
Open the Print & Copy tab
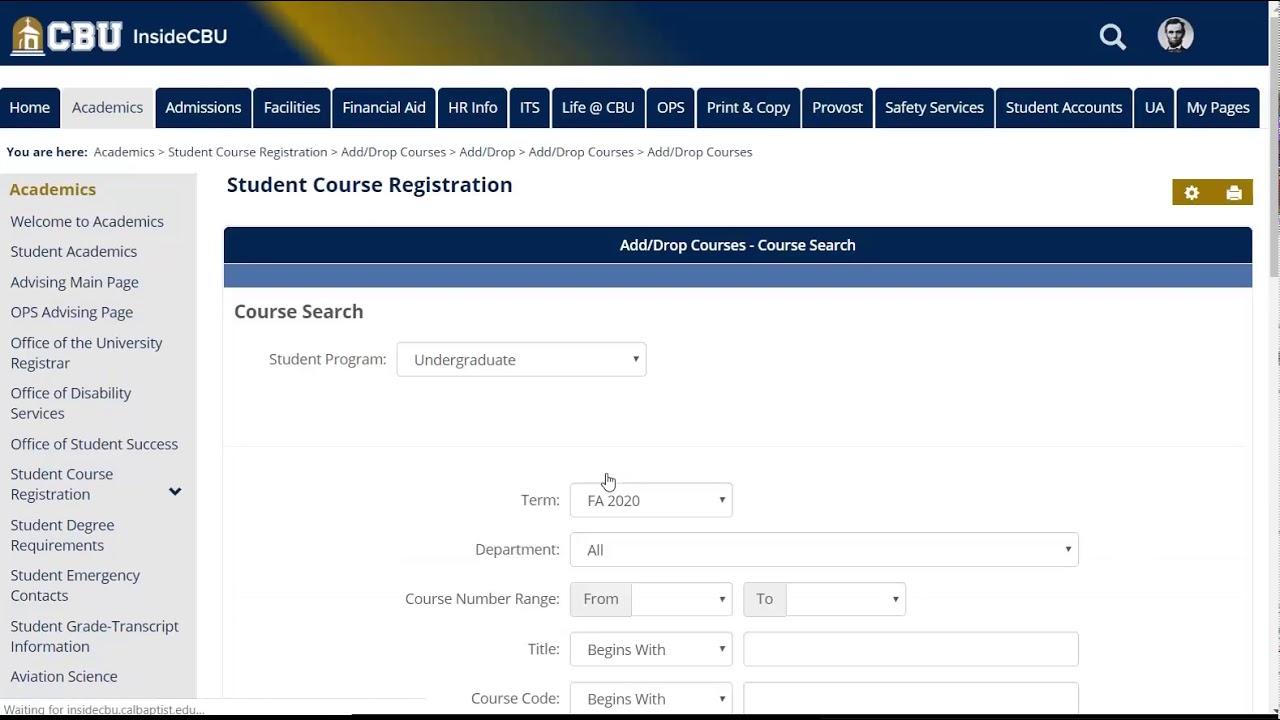(x=748, y=108)
